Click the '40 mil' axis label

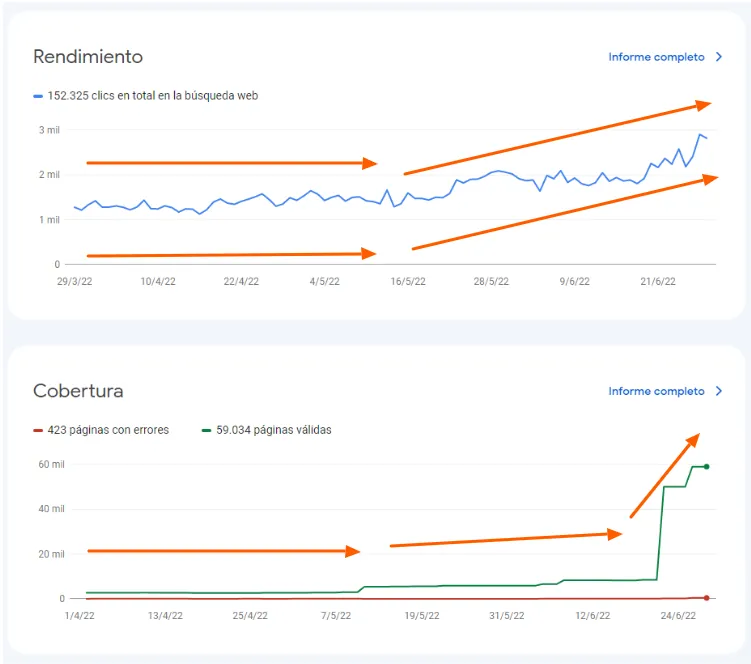(51, 509)
